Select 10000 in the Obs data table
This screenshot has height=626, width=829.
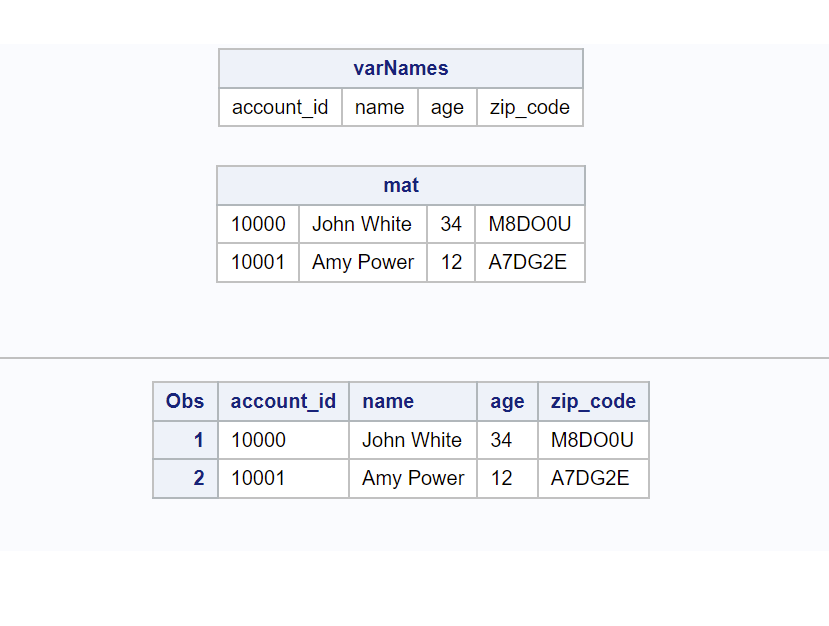pyautogui.click(x=259, y=440)
